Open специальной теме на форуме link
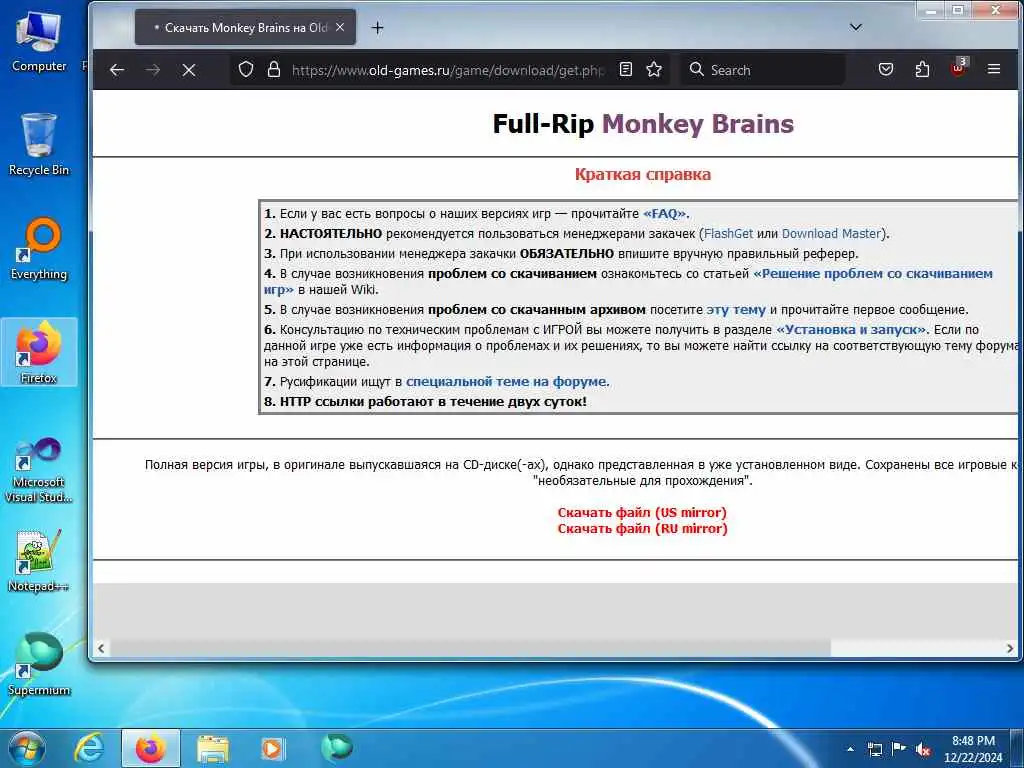1024x768 pixels. click(x=506, y=382)
